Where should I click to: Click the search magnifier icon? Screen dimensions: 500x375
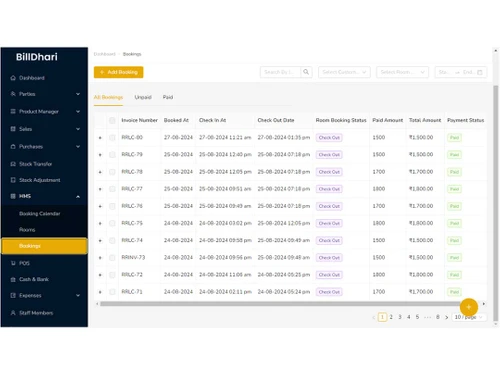[306, 72]
